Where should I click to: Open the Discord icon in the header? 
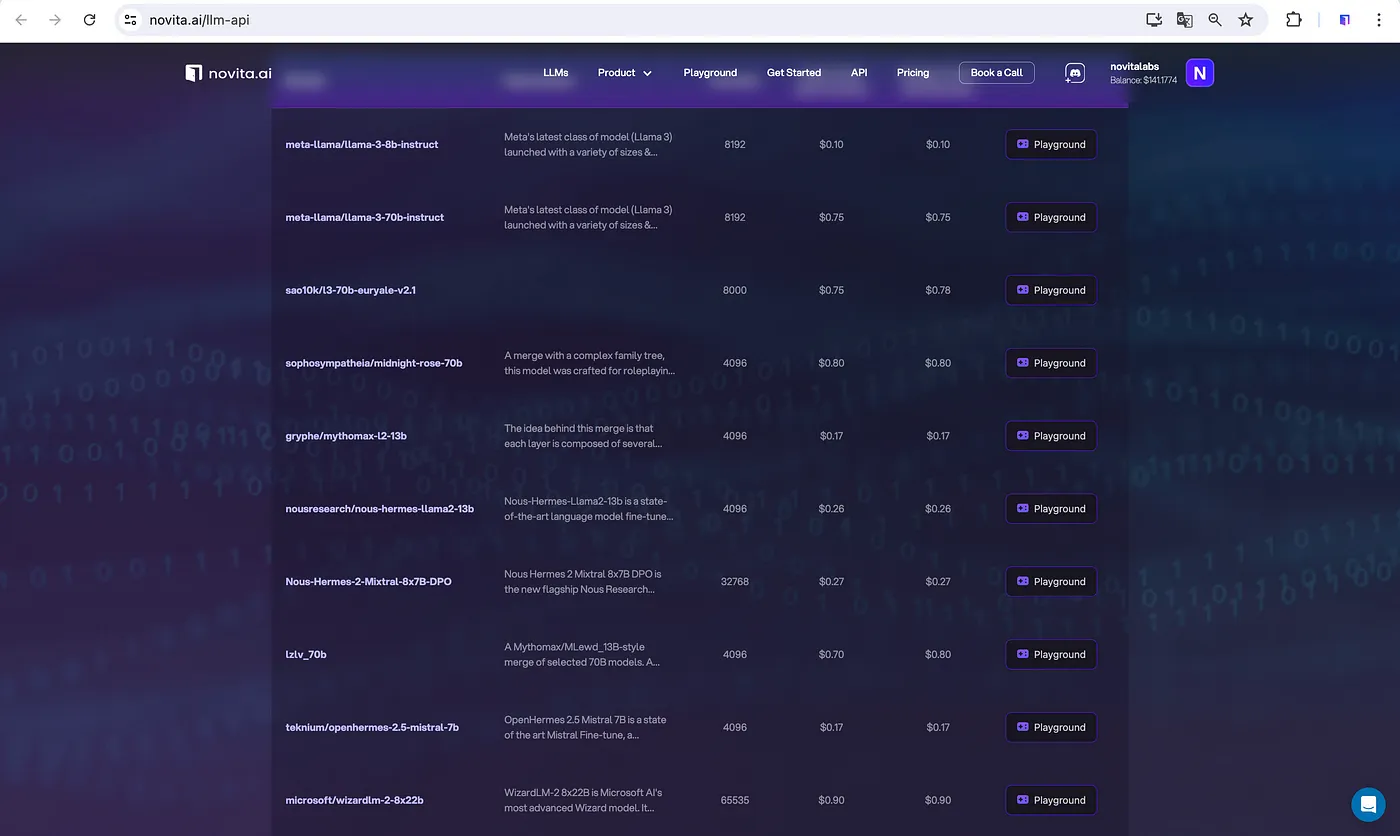(x=1075, y=73)
